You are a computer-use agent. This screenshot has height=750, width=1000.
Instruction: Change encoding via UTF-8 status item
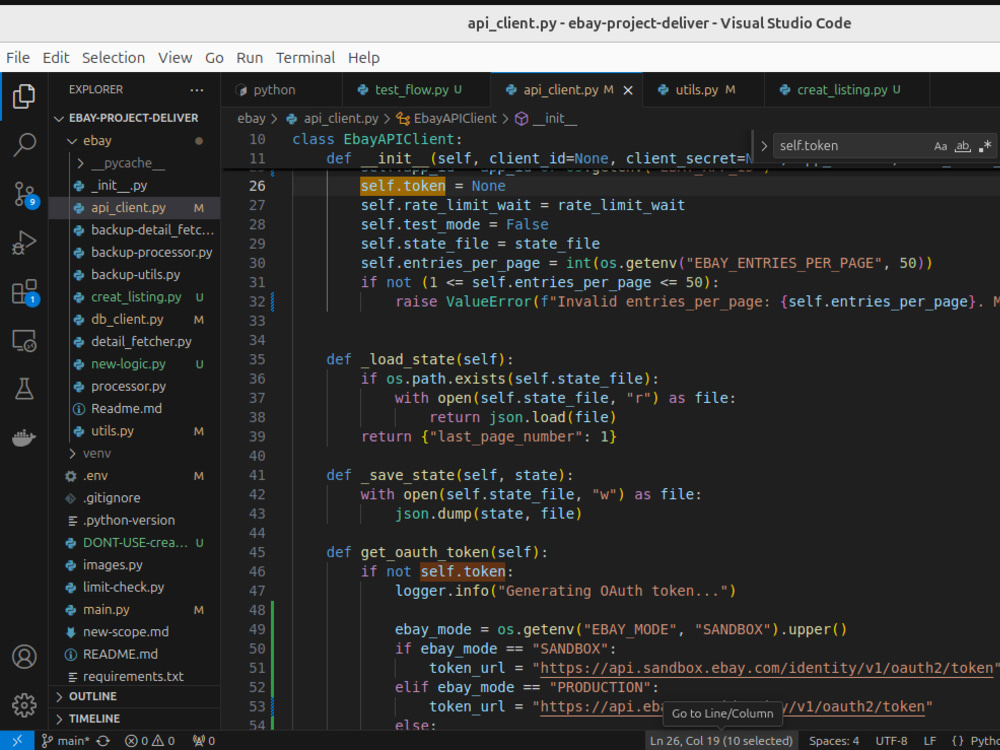(x=891, y=741)
